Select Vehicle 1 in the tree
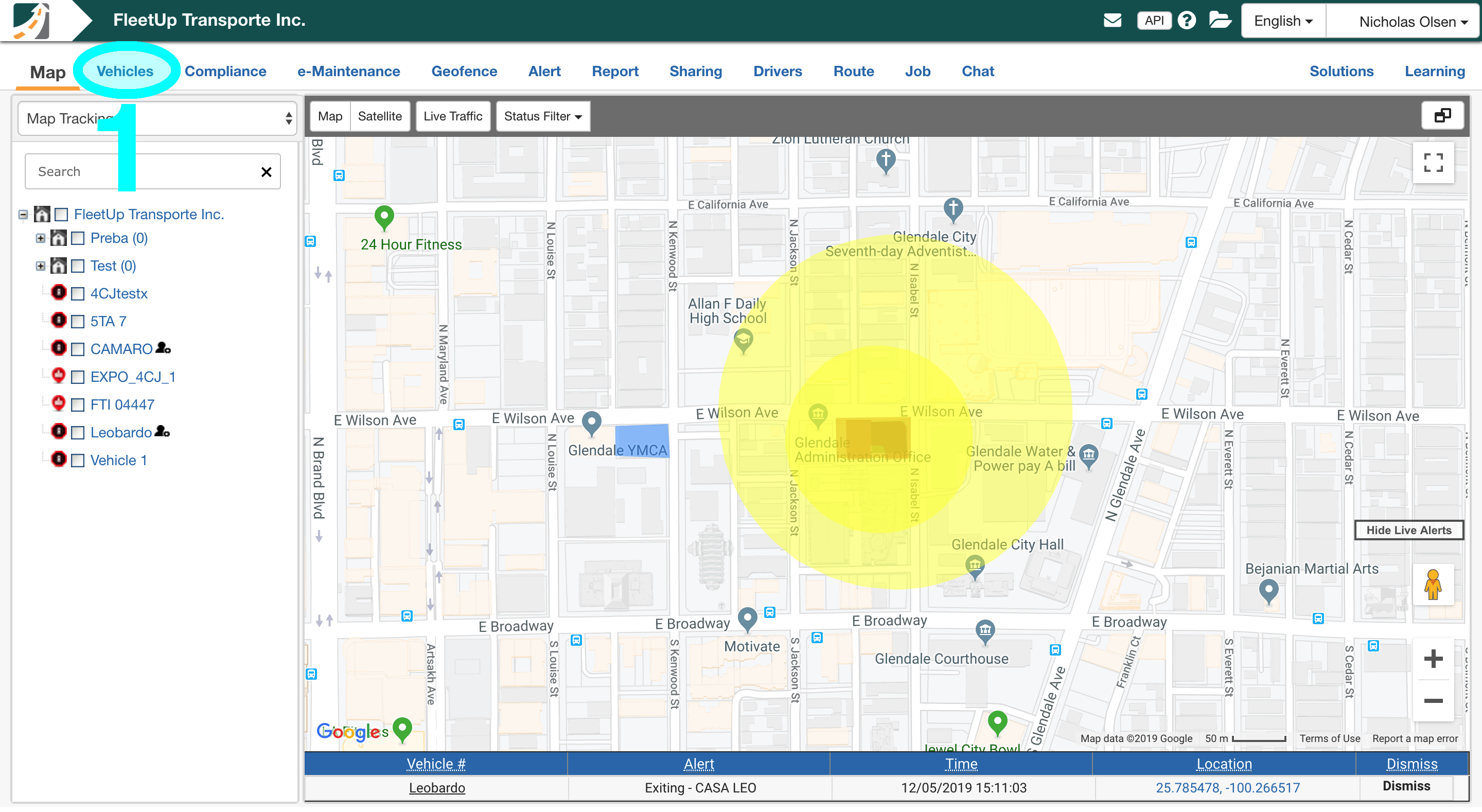 [118, 461]
